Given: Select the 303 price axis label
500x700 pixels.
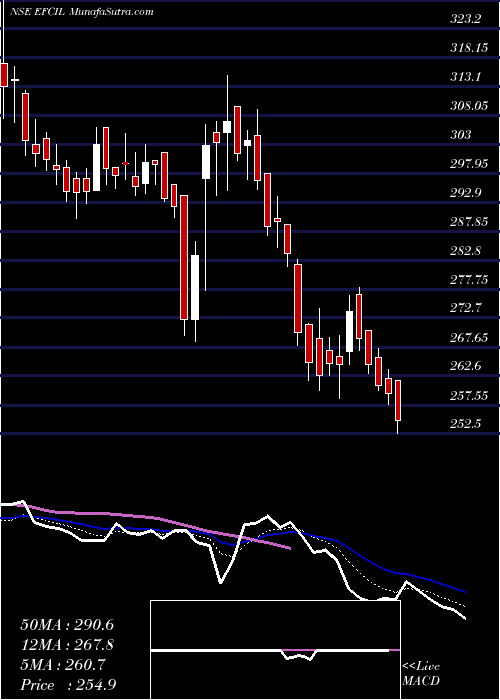Looking at the screenshot, I should [x=460, y=135].
